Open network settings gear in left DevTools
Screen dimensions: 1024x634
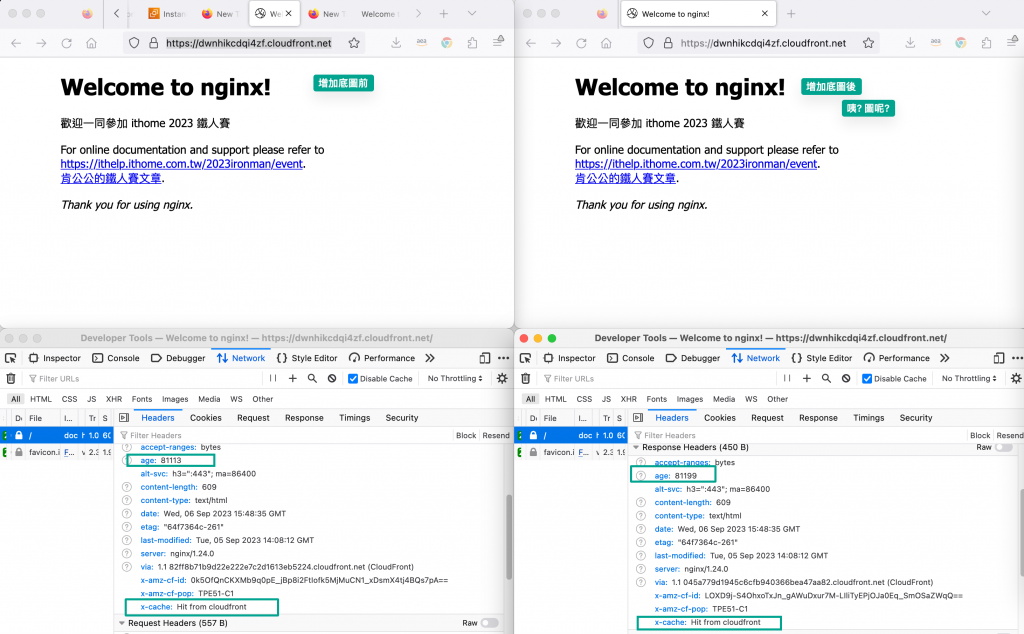click(x=502, y=378)
